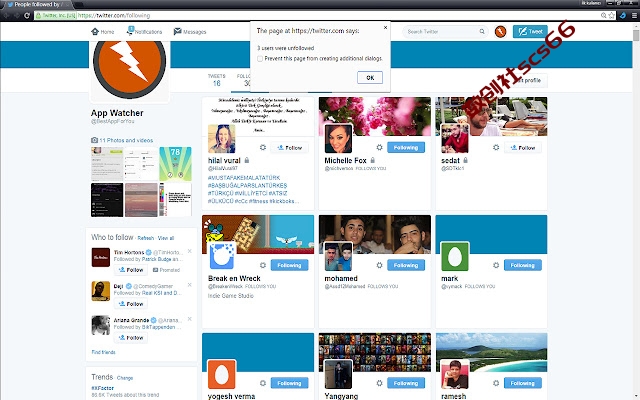Follow Tim Hortons suggestion
This screenshot has height=400, width=640.
click(131, 270)
